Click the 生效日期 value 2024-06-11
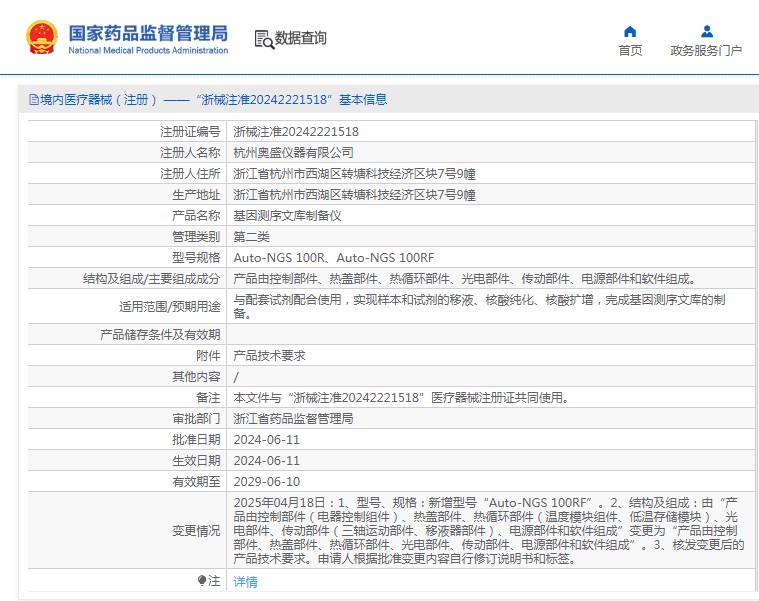The image size is (759, 601). click(267, 461)
